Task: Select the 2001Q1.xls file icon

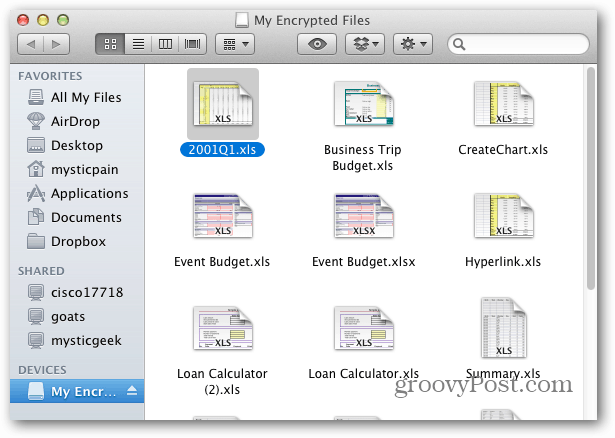Action: [223, 104]
